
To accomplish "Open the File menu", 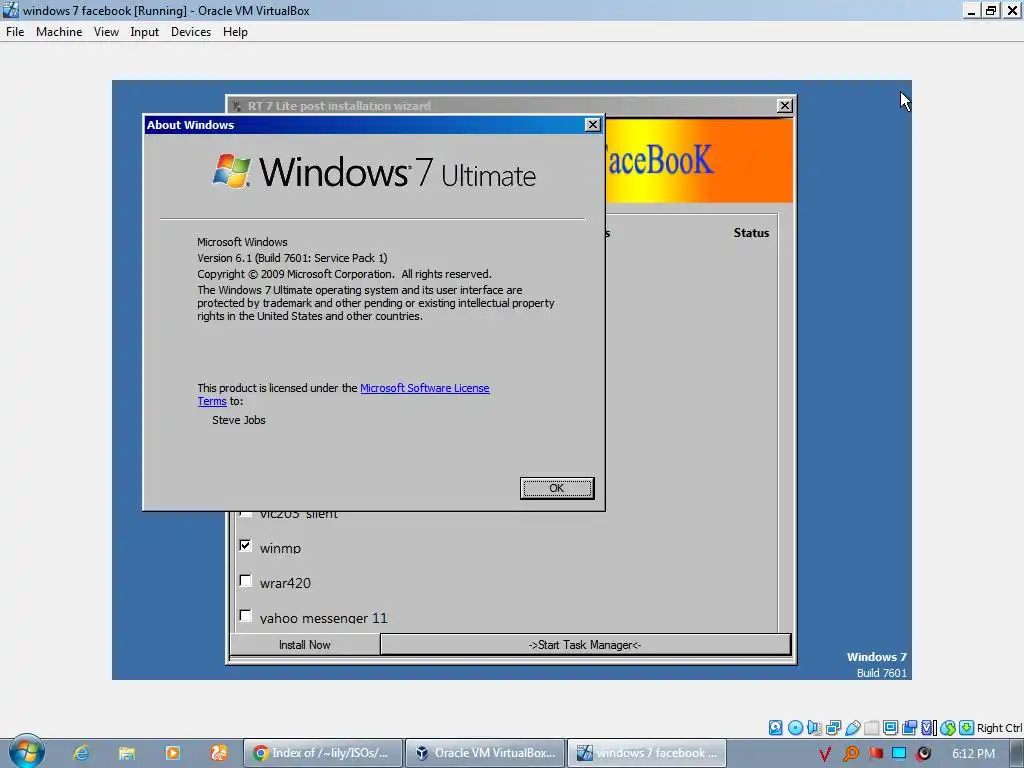I will click(x=15, y=32).
